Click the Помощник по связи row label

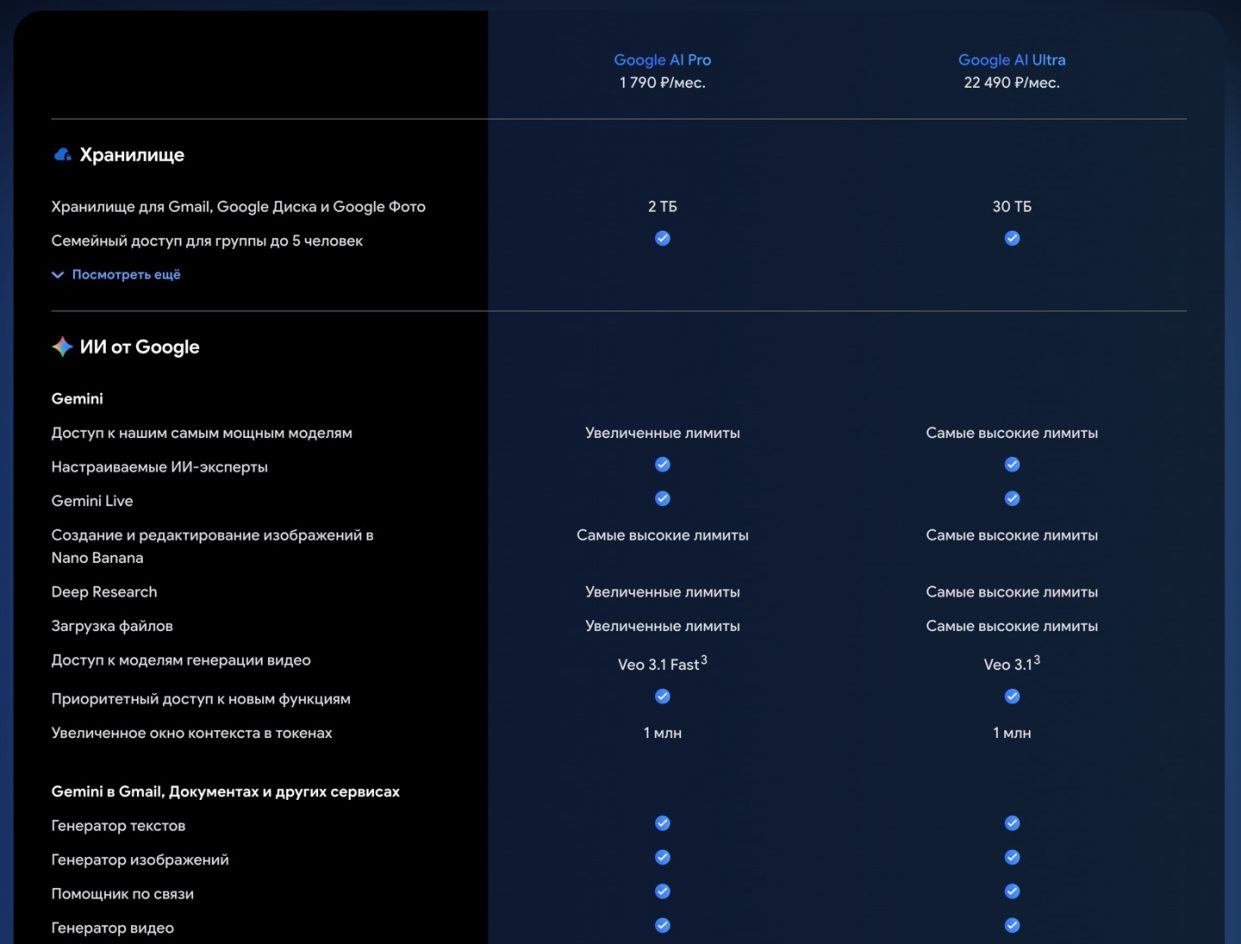(123, 894)
